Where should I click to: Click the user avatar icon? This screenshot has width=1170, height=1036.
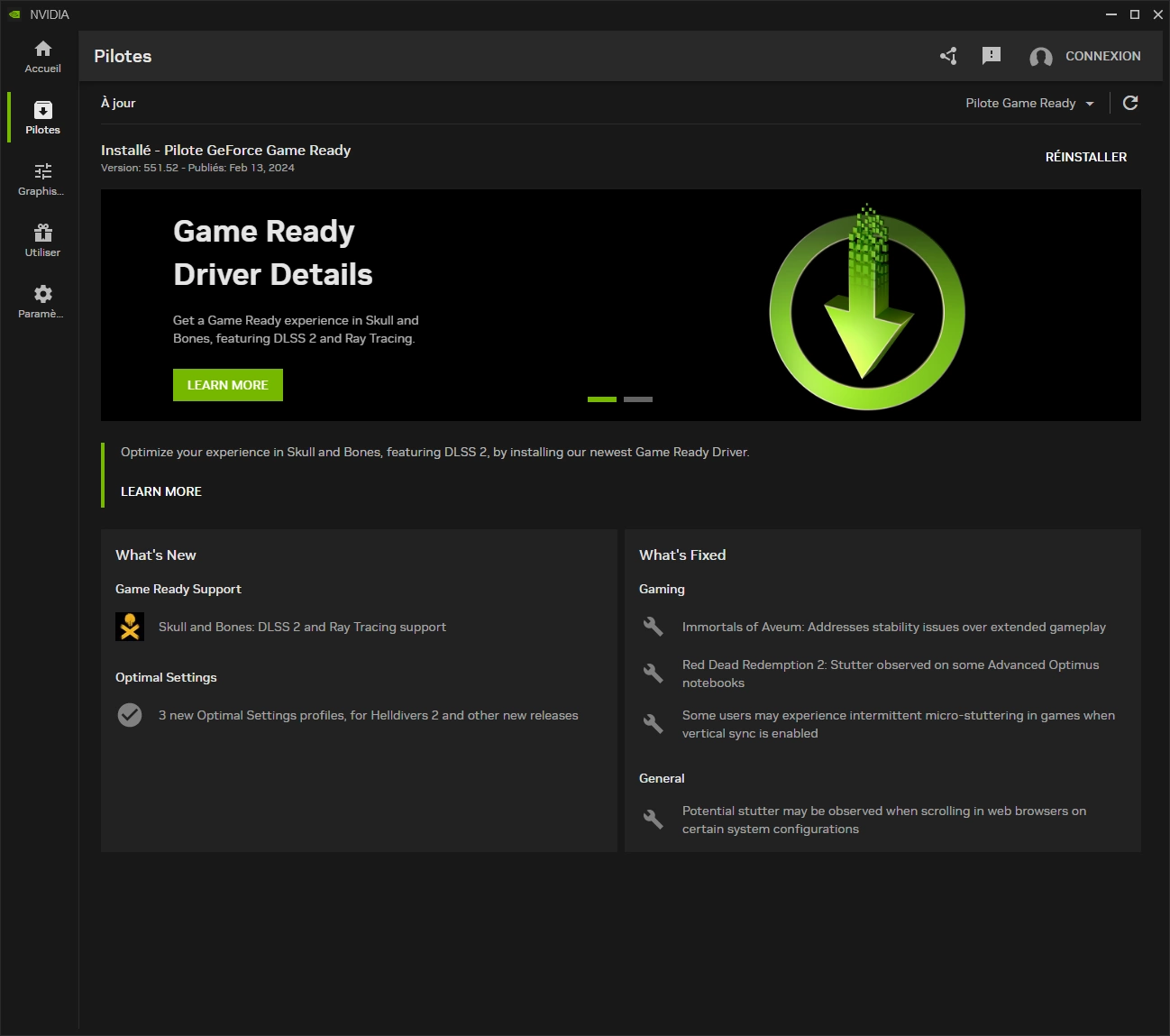click(x=1041, y=57)
